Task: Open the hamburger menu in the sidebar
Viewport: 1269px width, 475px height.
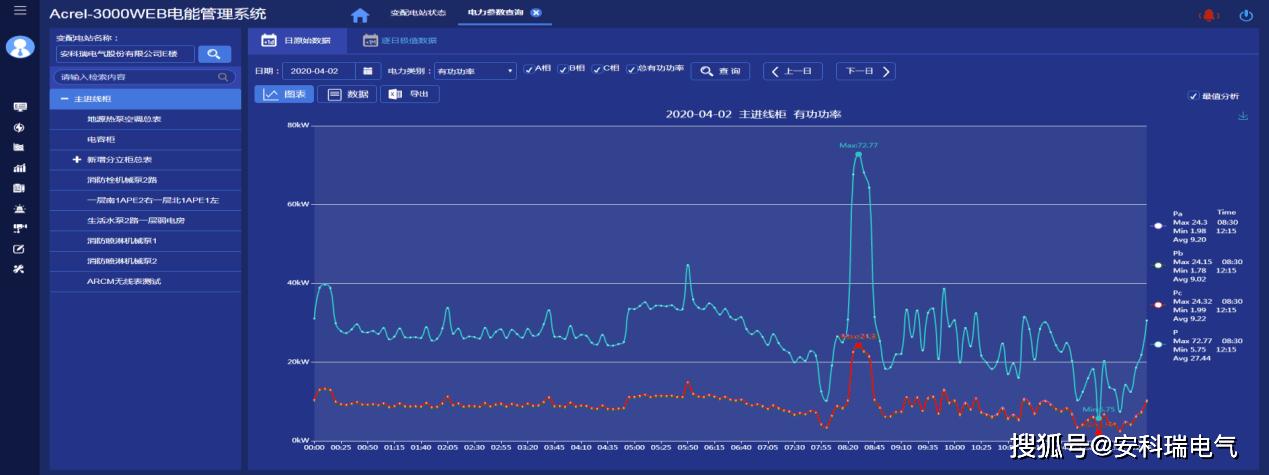Action: (x=20, y=11)
